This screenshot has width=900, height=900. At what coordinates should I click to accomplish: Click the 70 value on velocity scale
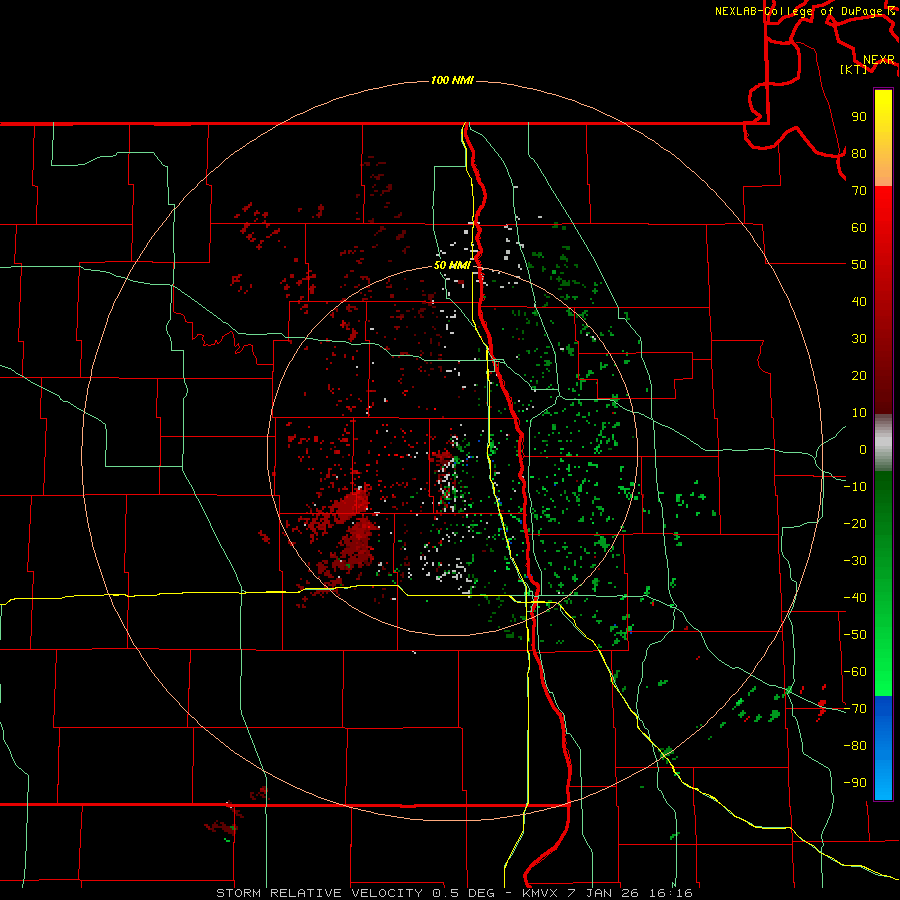859,191
